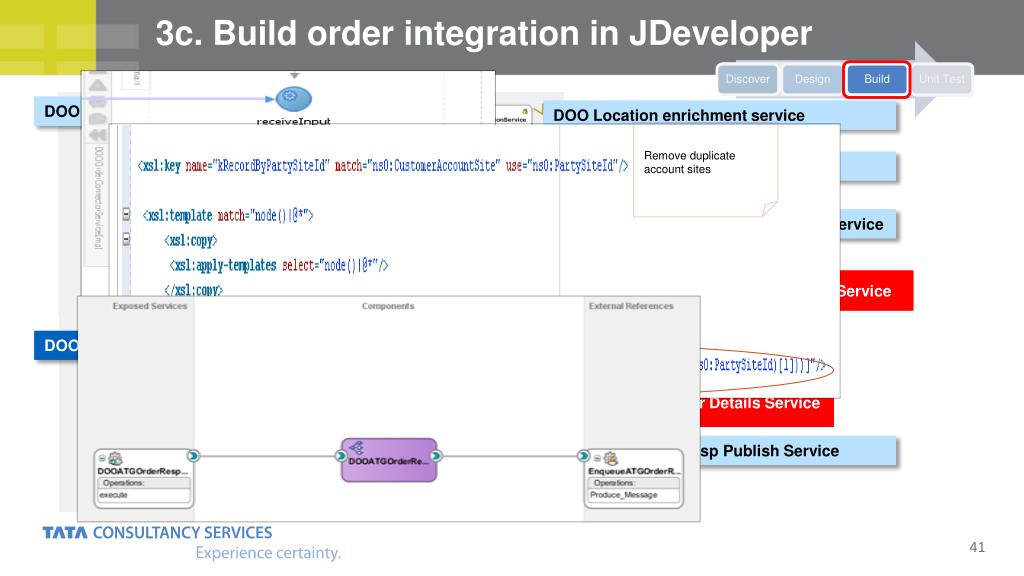
Task: Open the Build phase tab
Action: [x=876, y=79]
